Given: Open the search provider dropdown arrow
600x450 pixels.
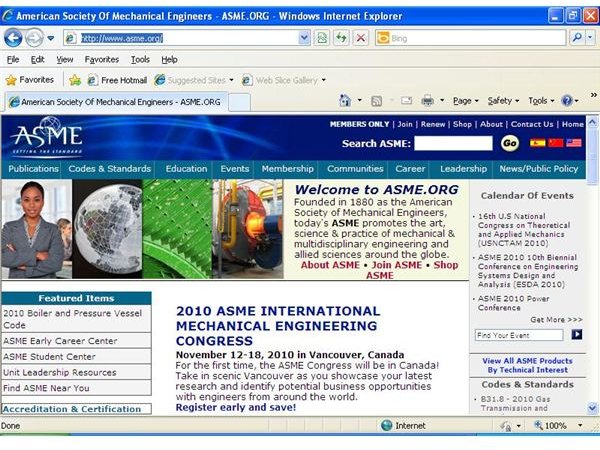Looking at the screenshot, I should (x=590, y=38).
